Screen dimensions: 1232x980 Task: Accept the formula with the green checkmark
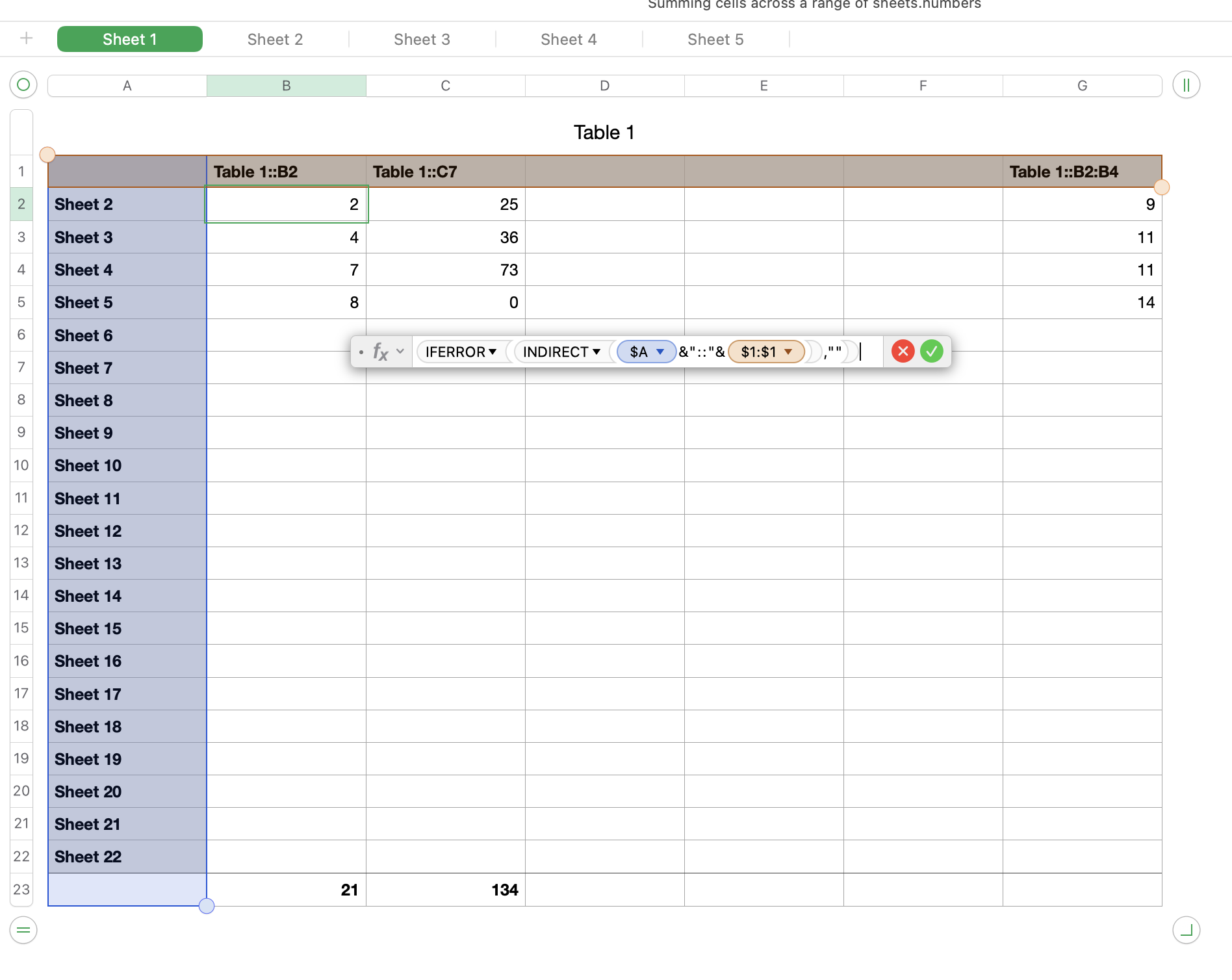coord(931,352)
